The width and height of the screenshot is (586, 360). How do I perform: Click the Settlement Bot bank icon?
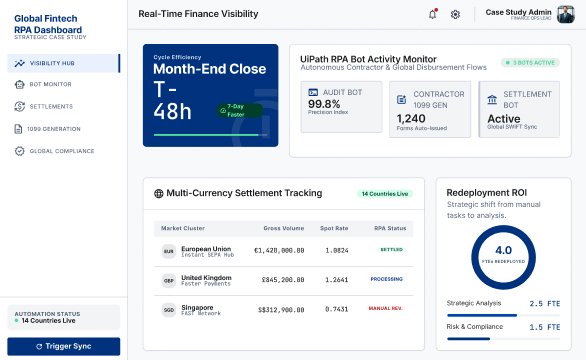click(x=492, y=99)
